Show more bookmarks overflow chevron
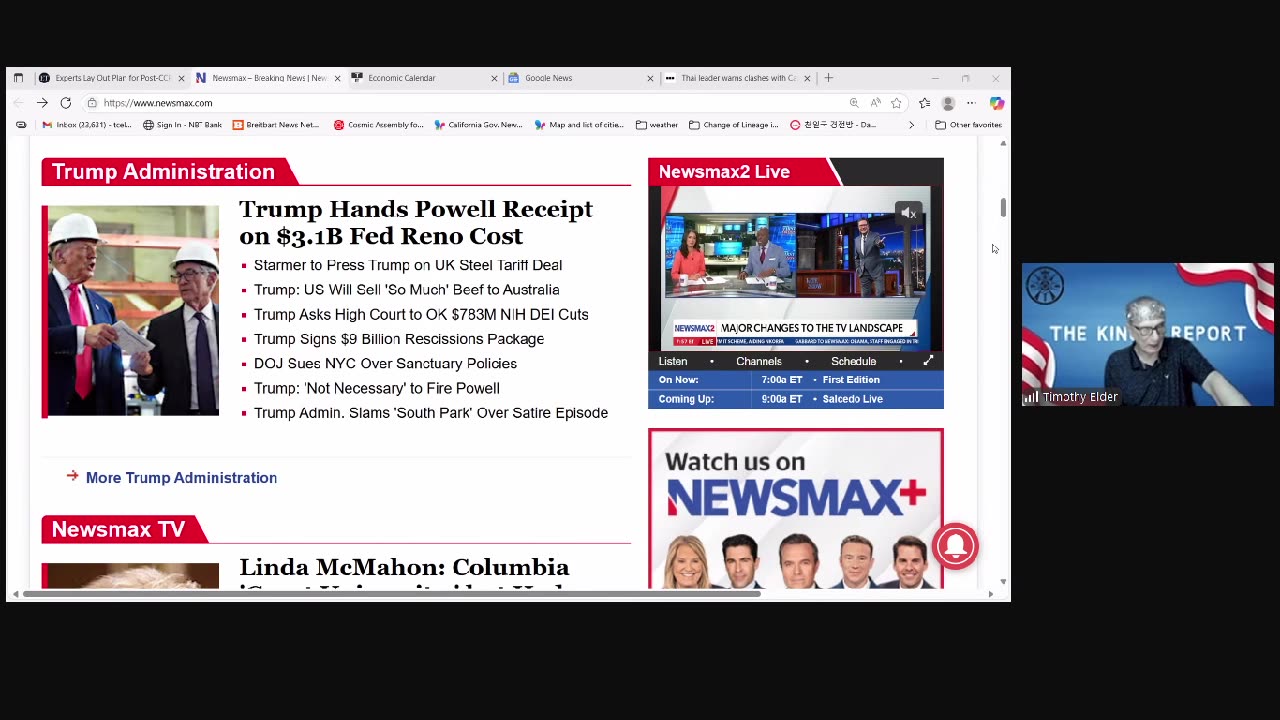1280x720 pixels. [x=911, y=125]
